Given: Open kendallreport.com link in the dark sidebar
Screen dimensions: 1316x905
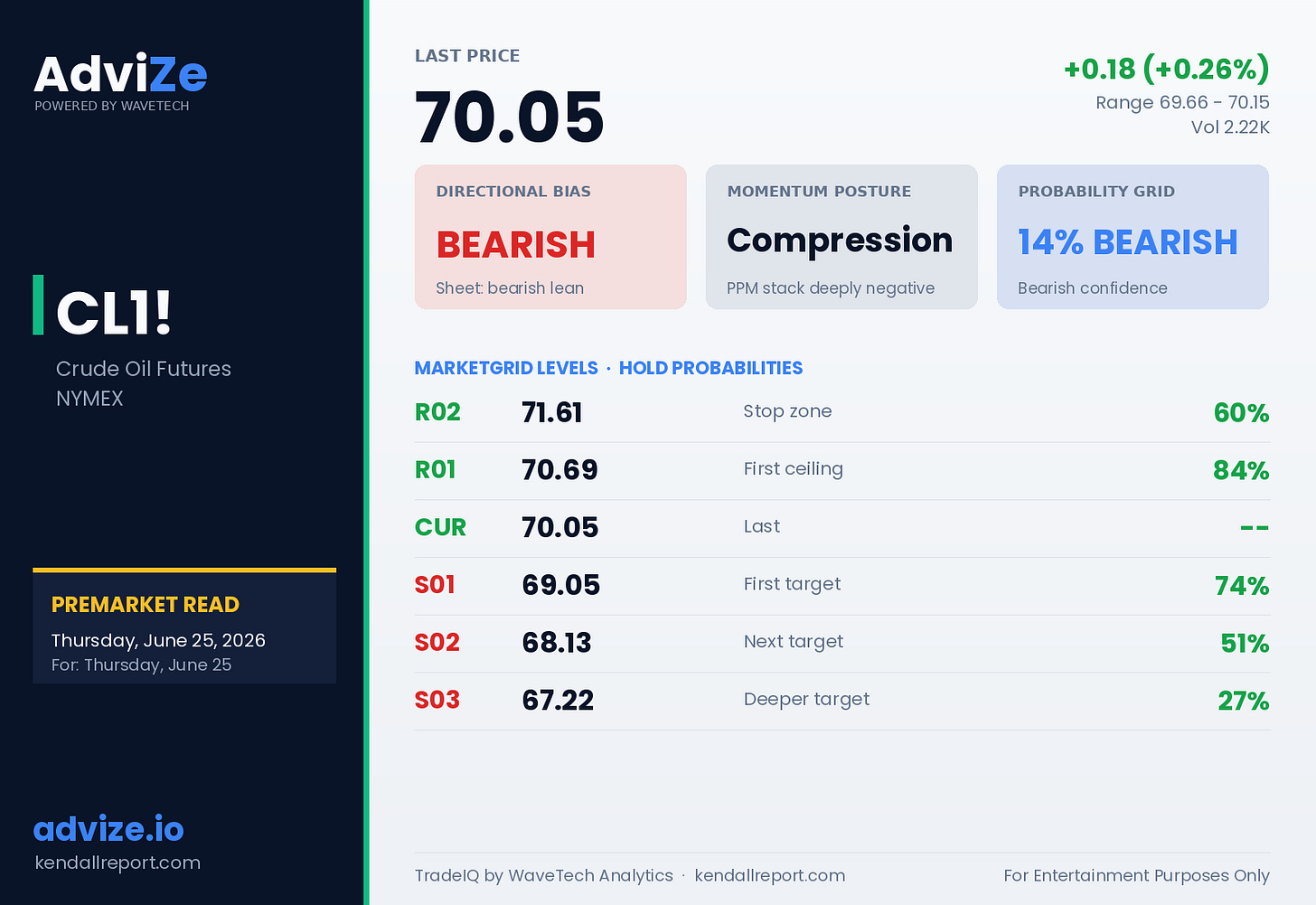Looking at the screenshot, I should pyautogui.click(x=117, y=863).
